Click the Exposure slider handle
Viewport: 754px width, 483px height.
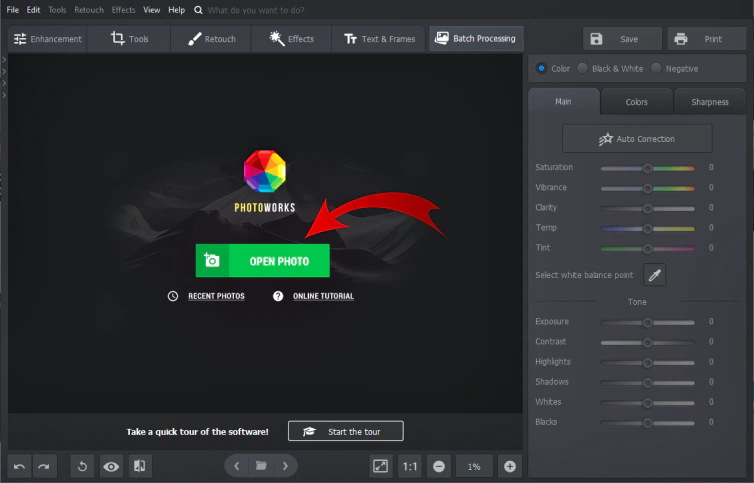pyautogui.click(x=647, y=322)
